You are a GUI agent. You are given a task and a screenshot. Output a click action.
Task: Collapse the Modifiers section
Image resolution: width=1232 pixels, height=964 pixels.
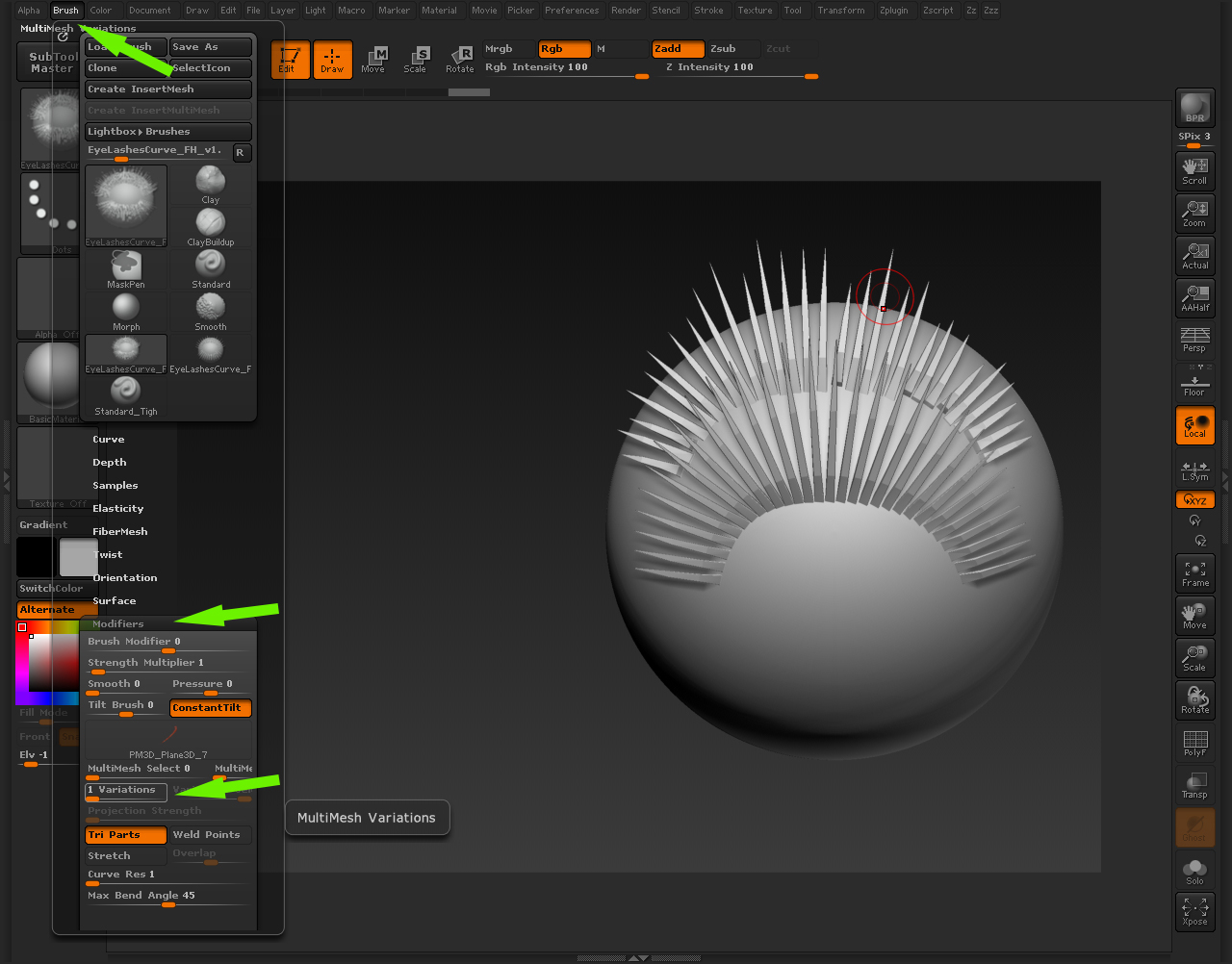point(118,624)
